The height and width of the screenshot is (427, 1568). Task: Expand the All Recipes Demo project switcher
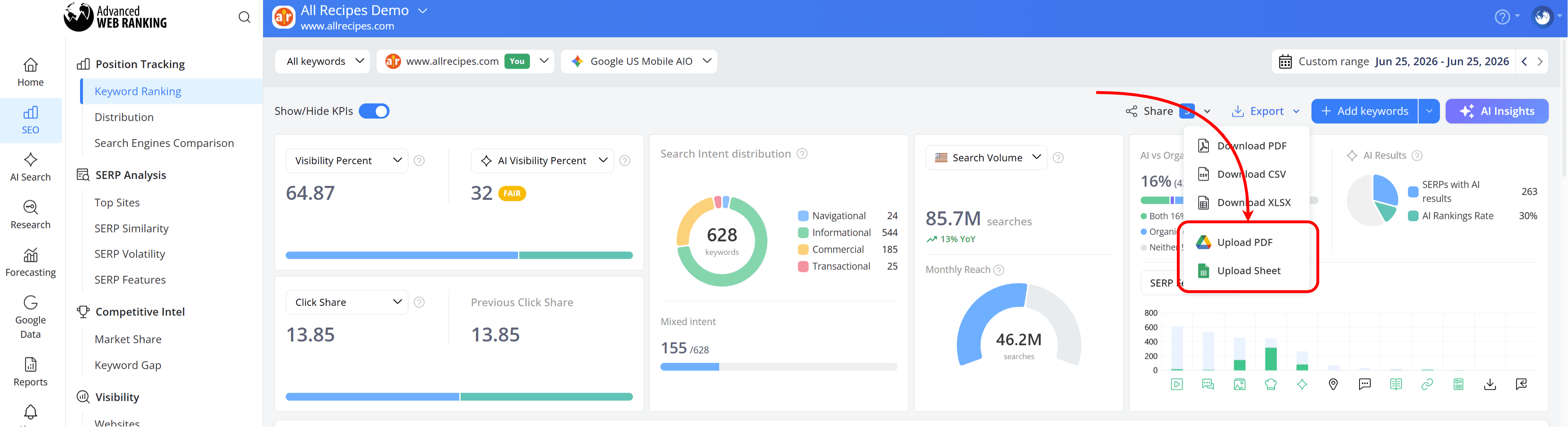tap(422, 11)
